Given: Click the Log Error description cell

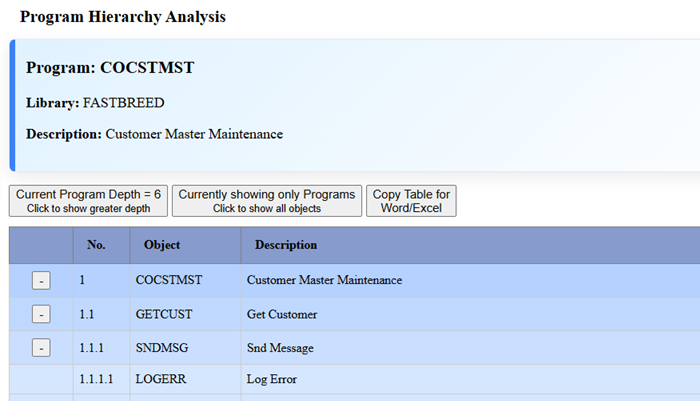Looking at the screenshot, I should pyautogui.click(x=272, y=380).
